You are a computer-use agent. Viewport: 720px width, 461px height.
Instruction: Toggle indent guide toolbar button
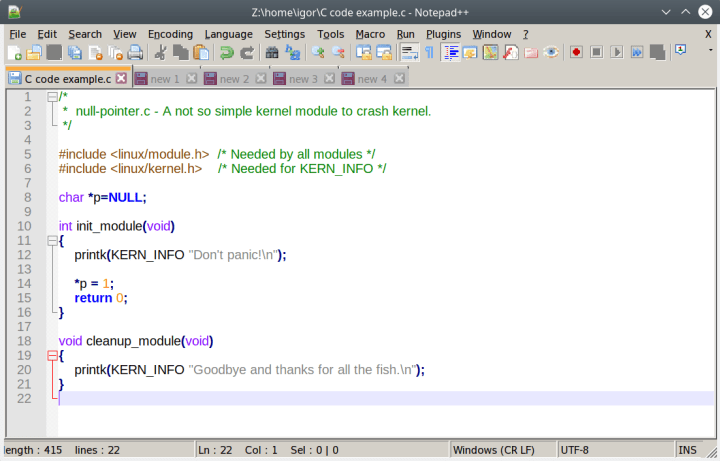point(450,52)
